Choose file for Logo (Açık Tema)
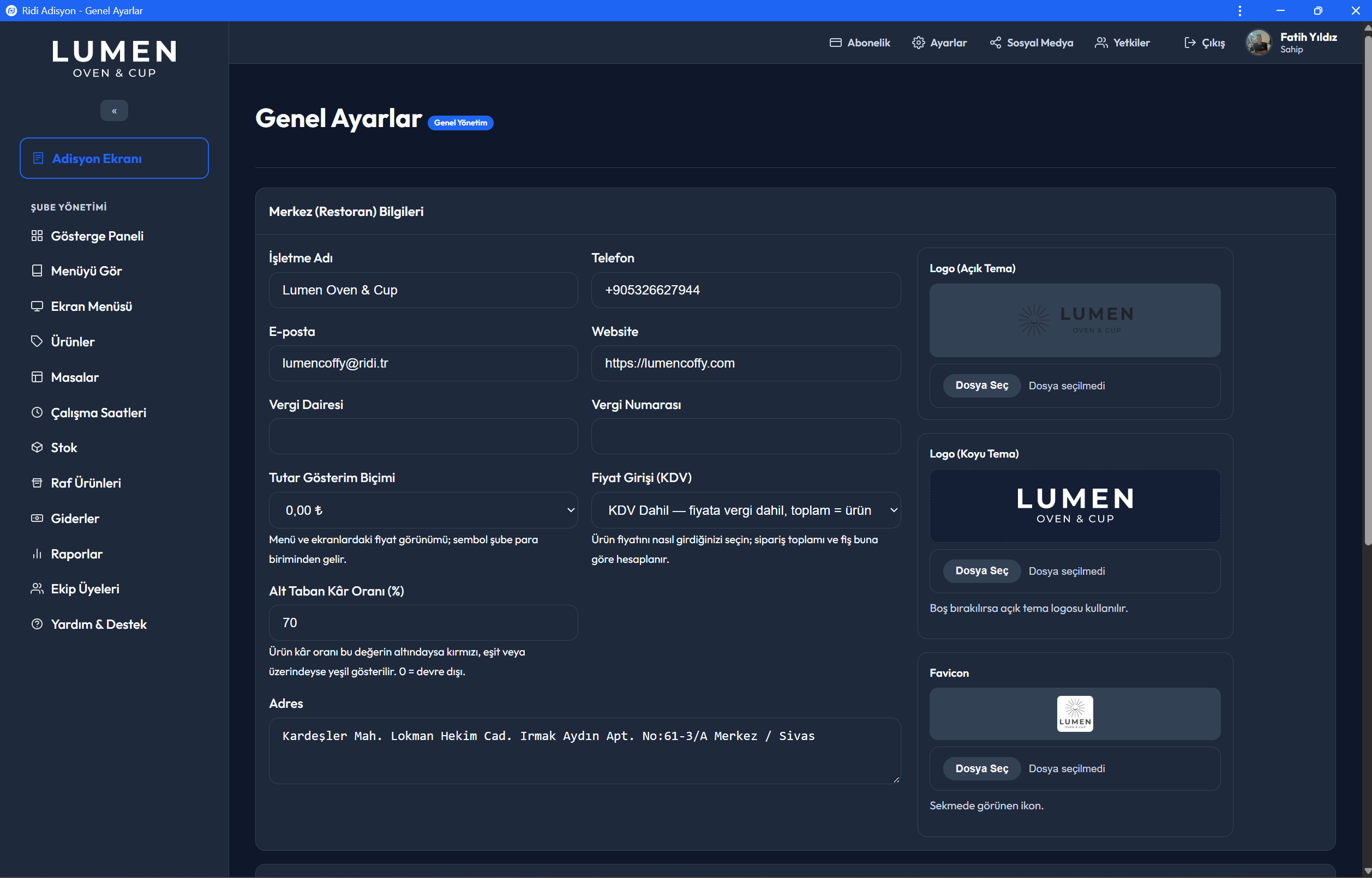The width and height of the screenshot is (1372, 878). click(981, 386)
